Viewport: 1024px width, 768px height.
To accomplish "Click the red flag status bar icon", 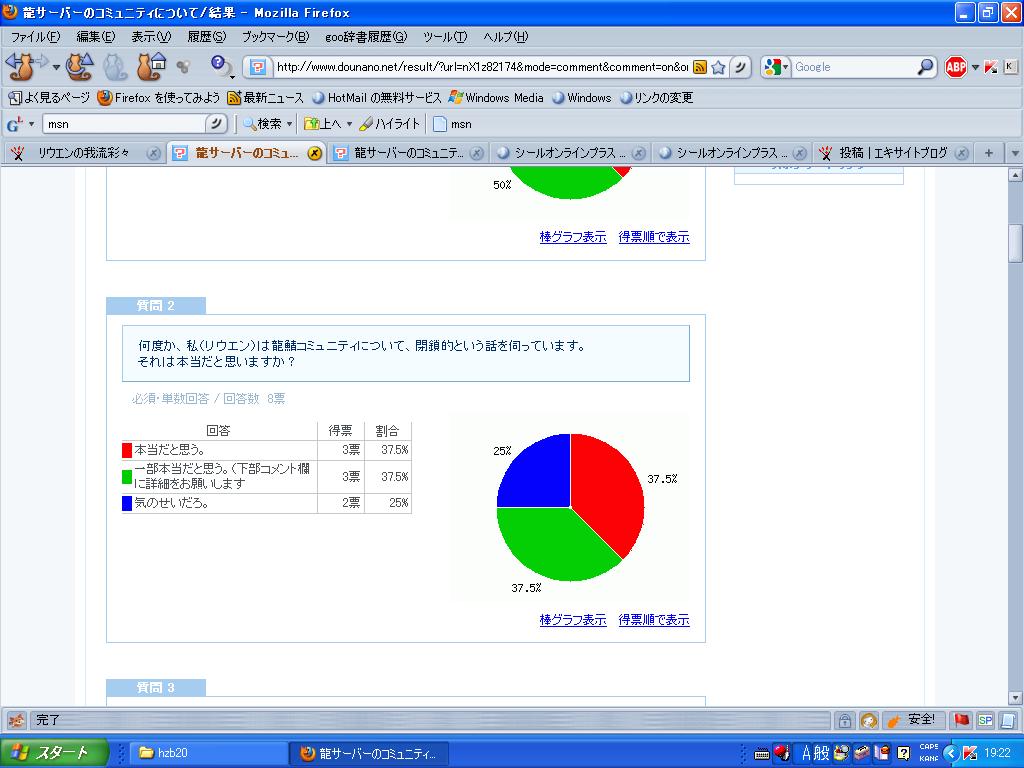I will pyautogui.click(x=961, y=720).
